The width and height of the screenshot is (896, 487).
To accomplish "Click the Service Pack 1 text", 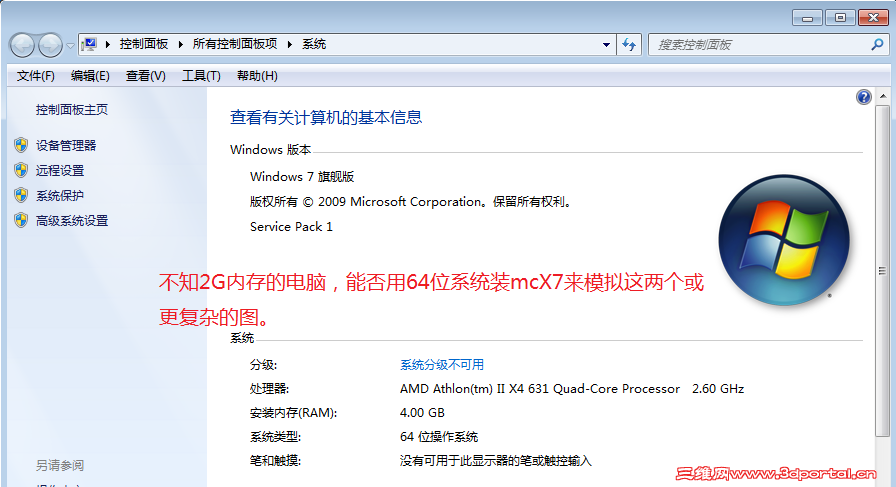I will pyautogui.click(x=291, y=227).
